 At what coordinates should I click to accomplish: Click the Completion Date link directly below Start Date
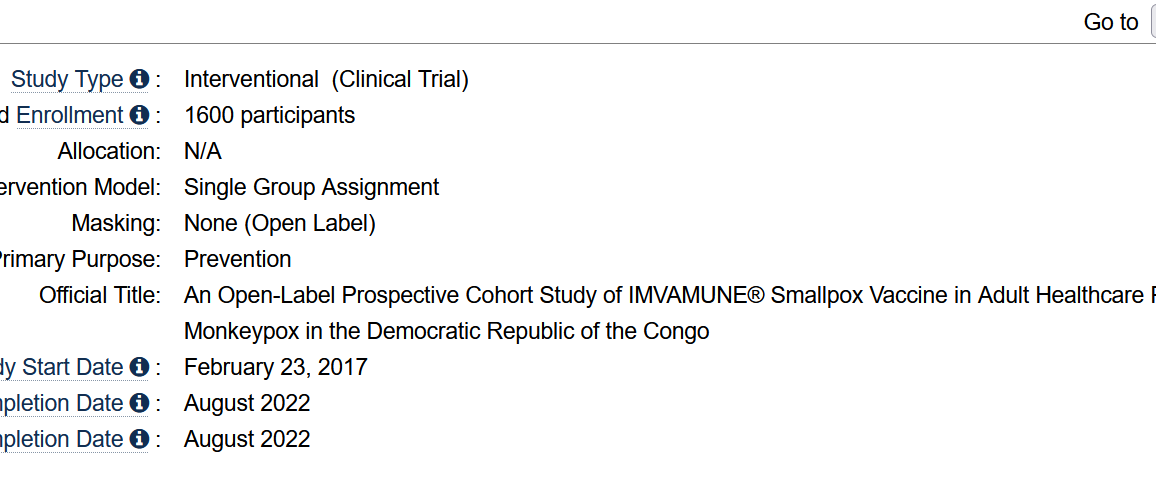(62, 403)
